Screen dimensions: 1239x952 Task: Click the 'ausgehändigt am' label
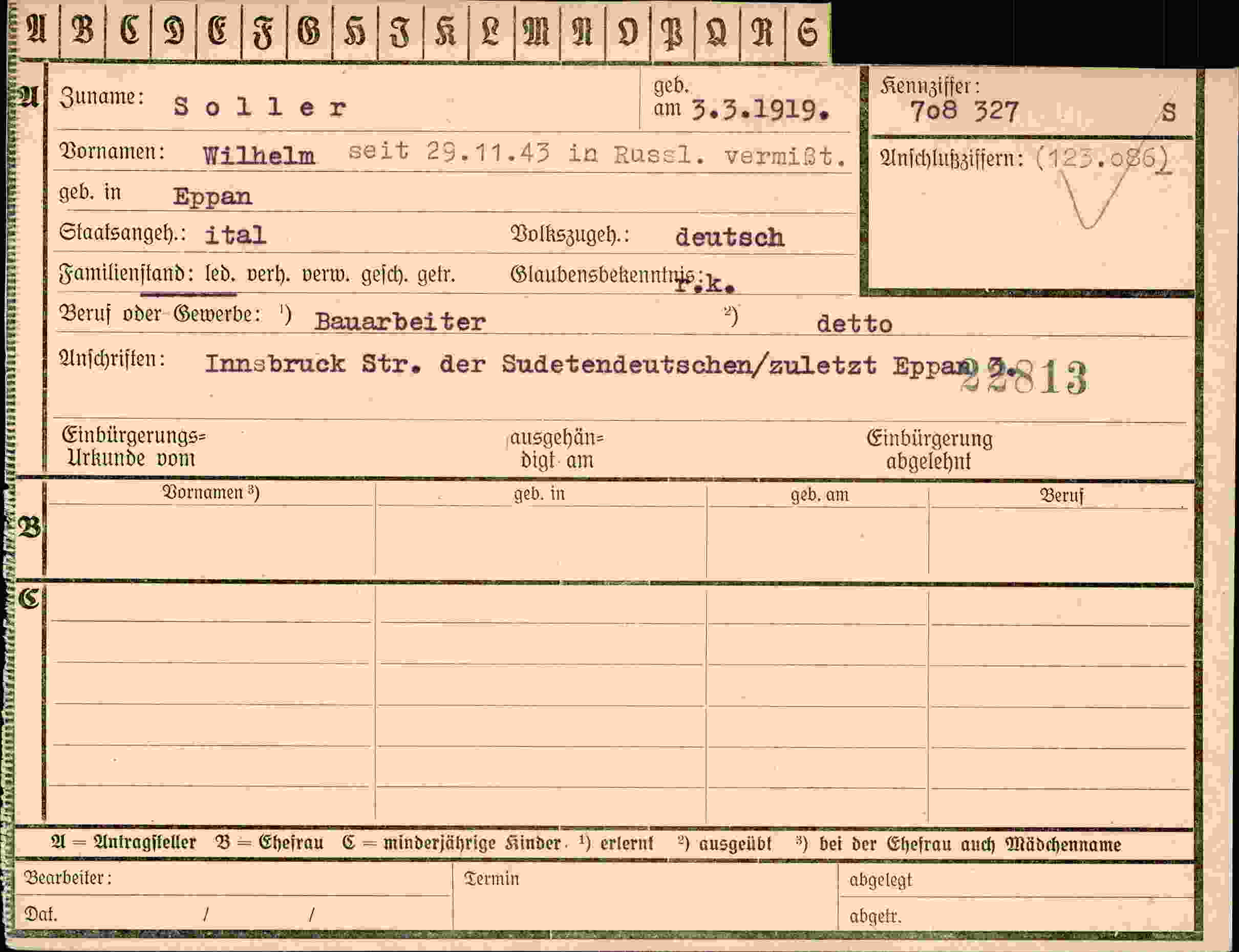[557, 449]
